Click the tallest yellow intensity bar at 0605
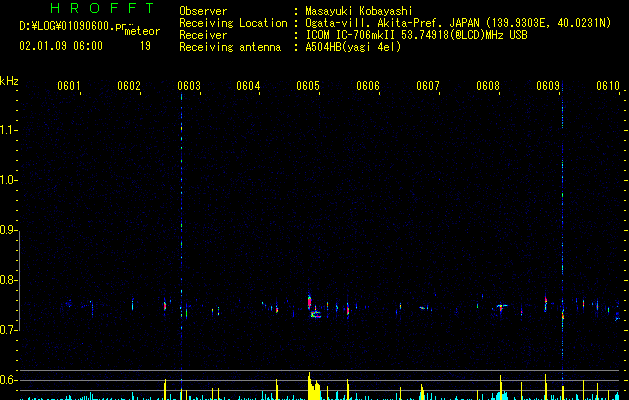 [x=309, y=386]
